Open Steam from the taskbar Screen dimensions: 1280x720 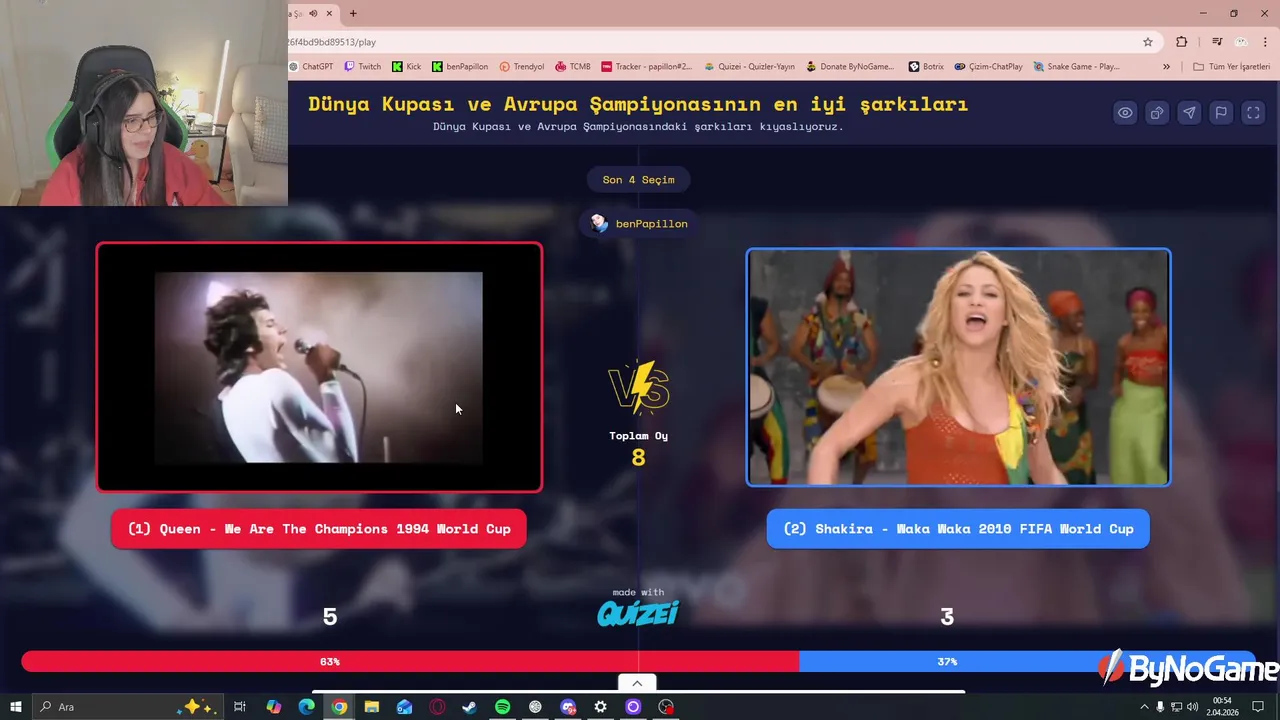click(x=469, y=707)
